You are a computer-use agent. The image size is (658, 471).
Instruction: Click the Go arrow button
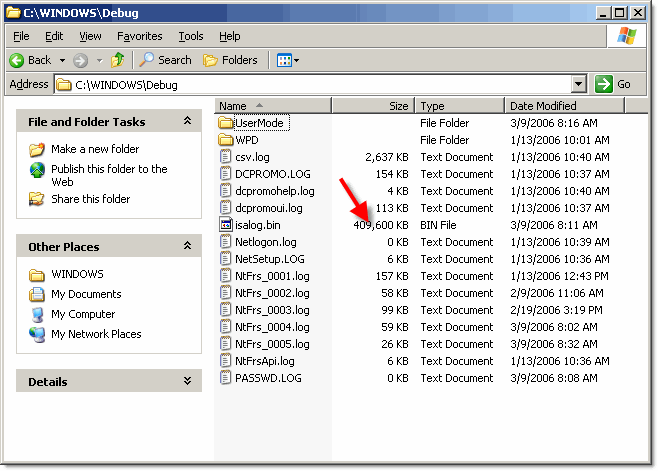(x=604, y=84)
